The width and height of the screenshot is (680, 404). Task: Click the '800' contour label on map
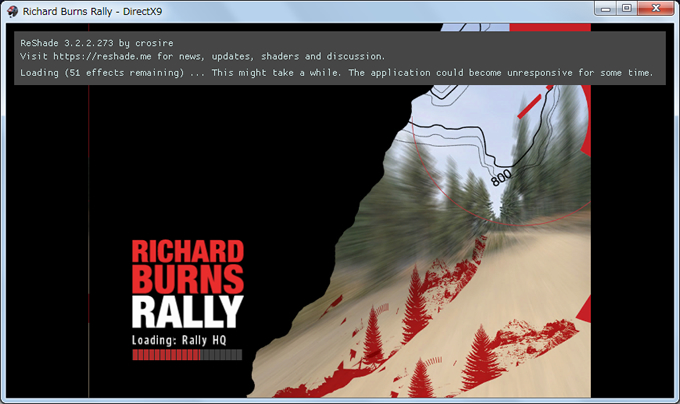point(501,178)
